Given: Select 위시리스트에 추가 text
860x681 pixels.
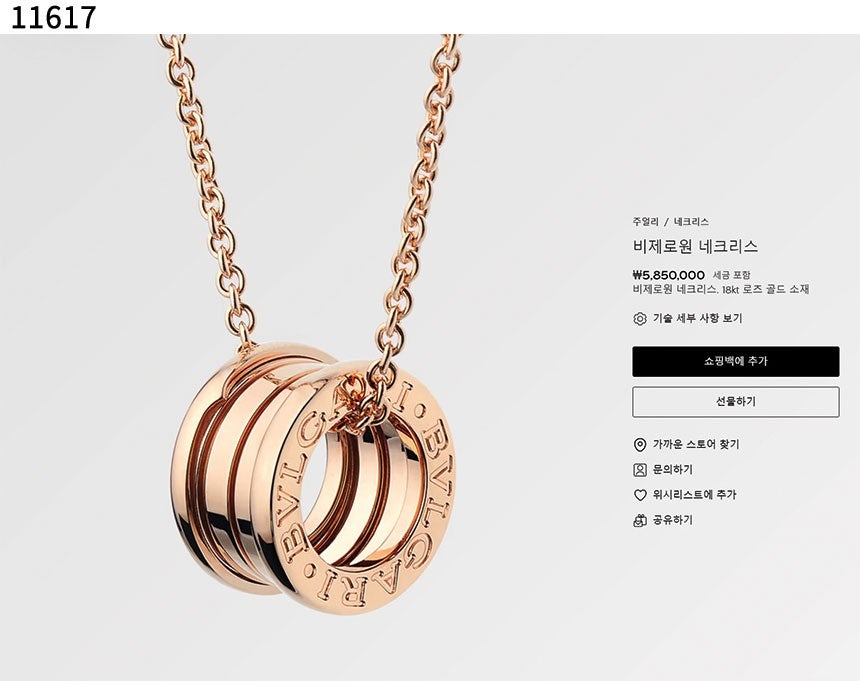Looking at the screenshot, I should [x=694, y=495].
